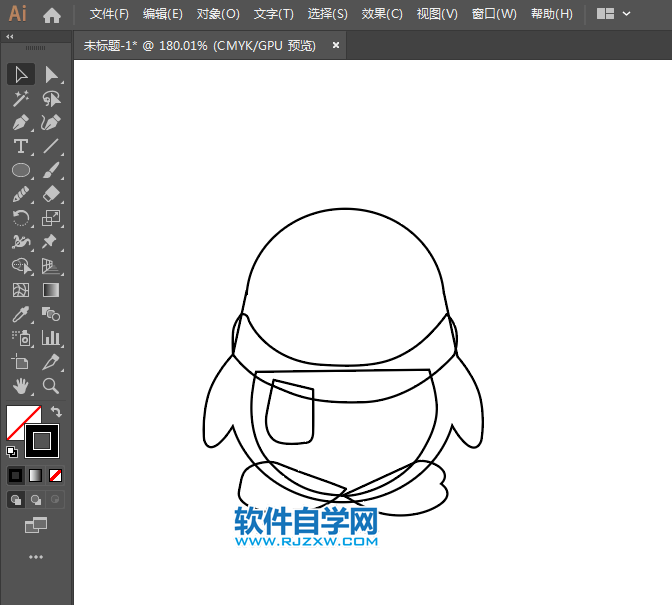
Task: Choose the Pen tool
Action: (20, 122)
